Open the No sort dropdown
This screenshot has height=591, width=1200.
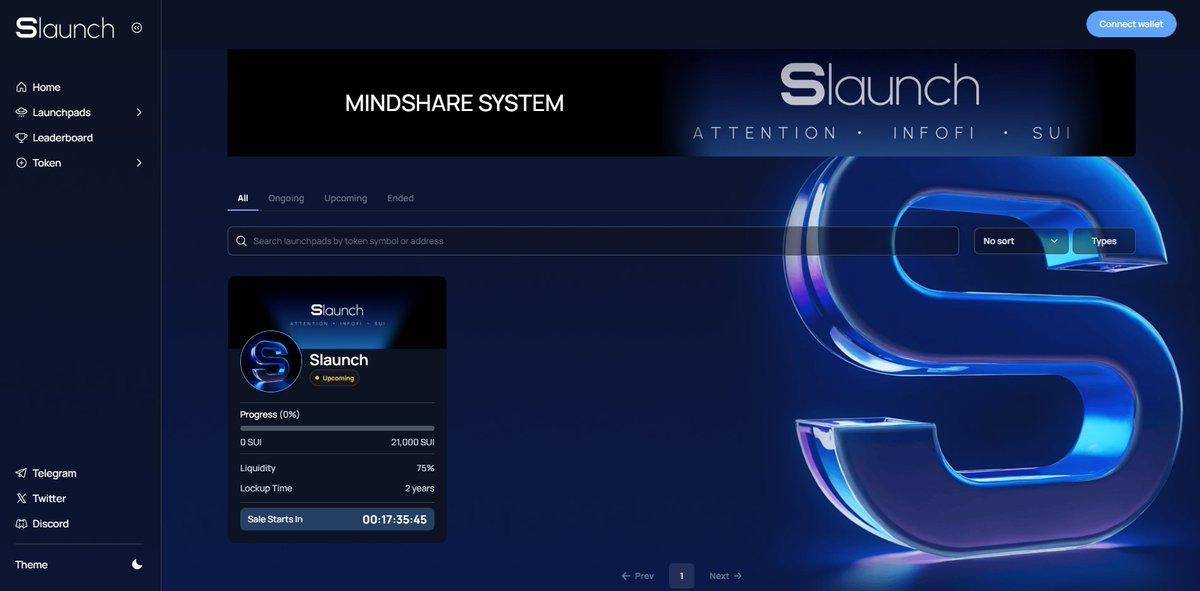pyautogui.click(x=1019, y=240)
